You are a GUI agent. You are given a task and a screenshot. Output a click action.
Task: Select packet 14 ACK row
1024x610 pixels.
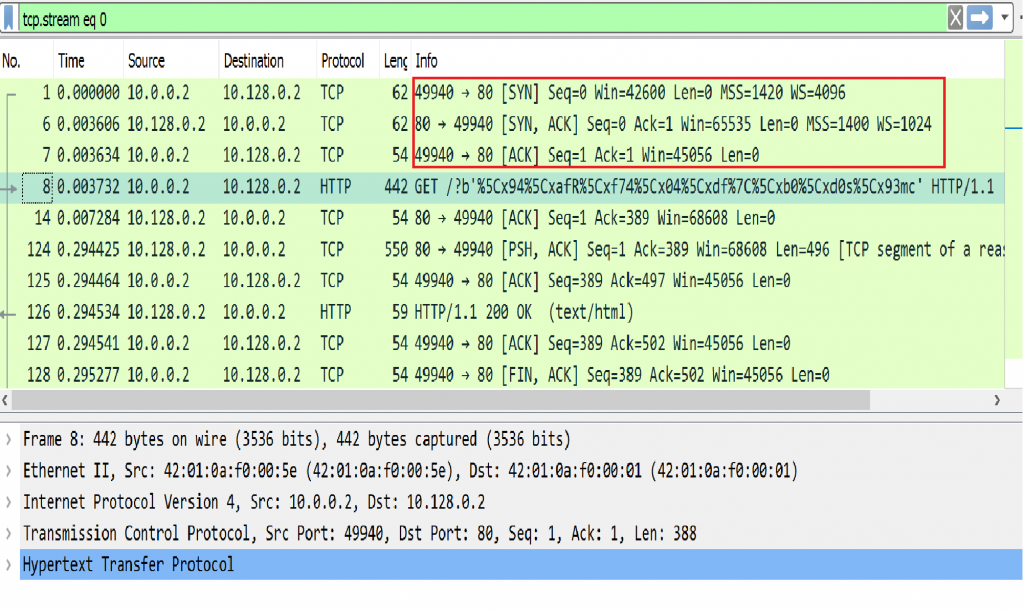[502, 218]
